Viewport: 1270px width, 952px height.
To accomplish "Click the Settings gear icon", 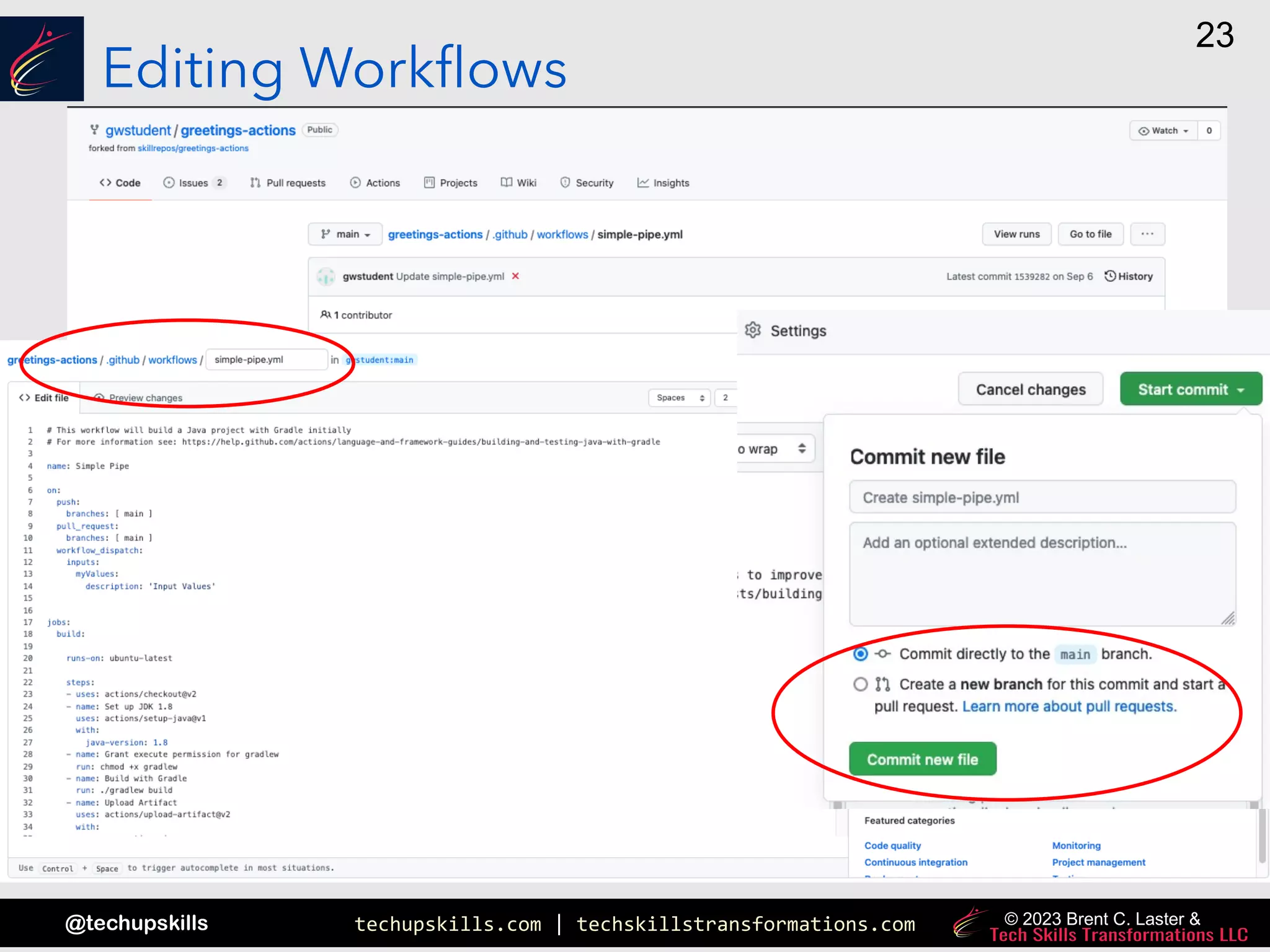I will (x=753, y=330).
